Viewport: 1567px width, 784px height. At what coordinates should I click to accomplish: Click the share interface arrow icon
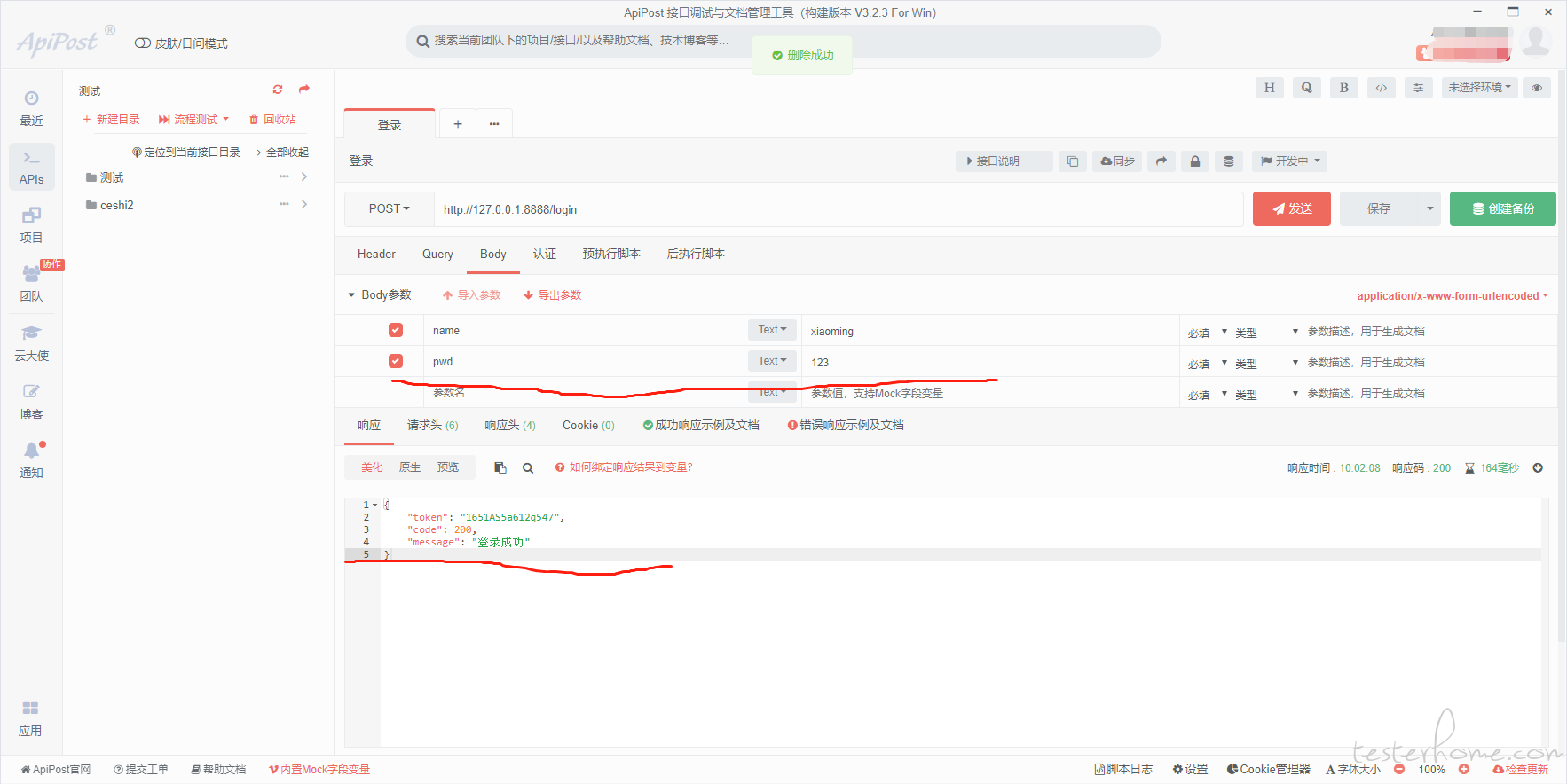click(x=1161, y=161)
